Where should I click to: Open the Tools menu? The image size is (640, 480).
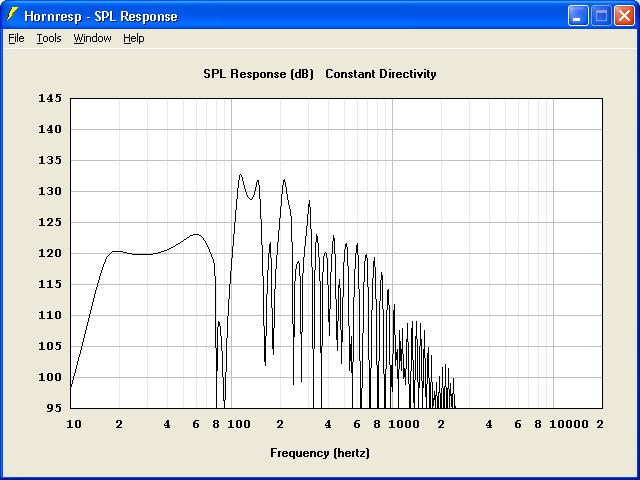click(49, 38)
